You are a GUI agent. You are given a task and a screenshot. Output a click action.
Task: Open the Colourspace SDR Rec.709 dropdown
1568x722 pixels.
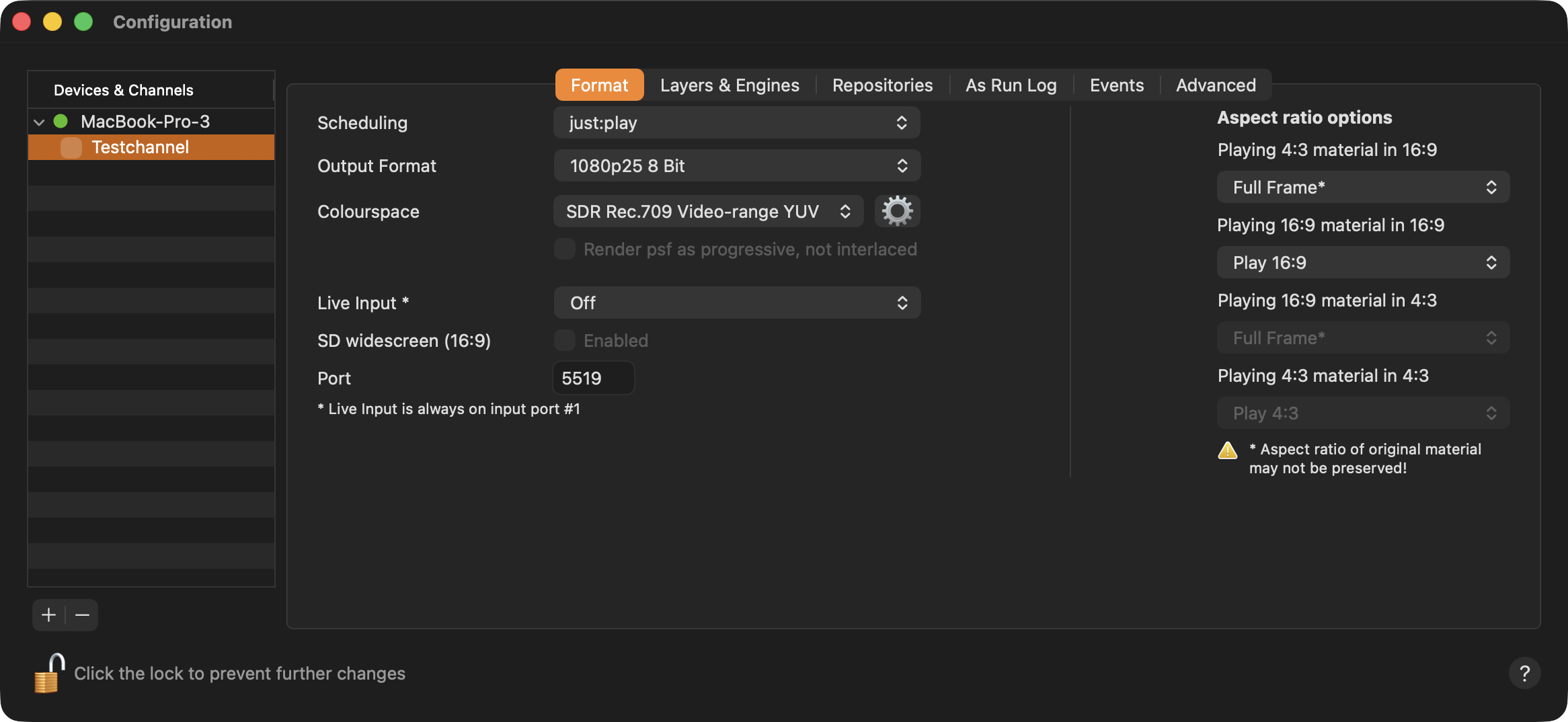click(x=709, y=211)
